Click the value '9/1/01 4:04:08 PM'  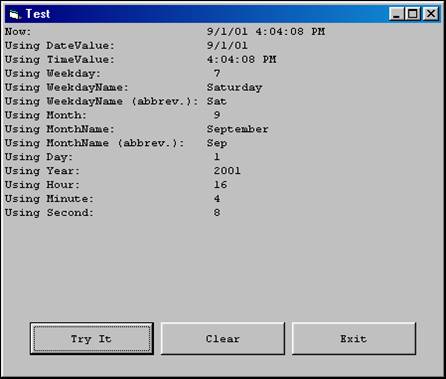[x=266, y=32]
